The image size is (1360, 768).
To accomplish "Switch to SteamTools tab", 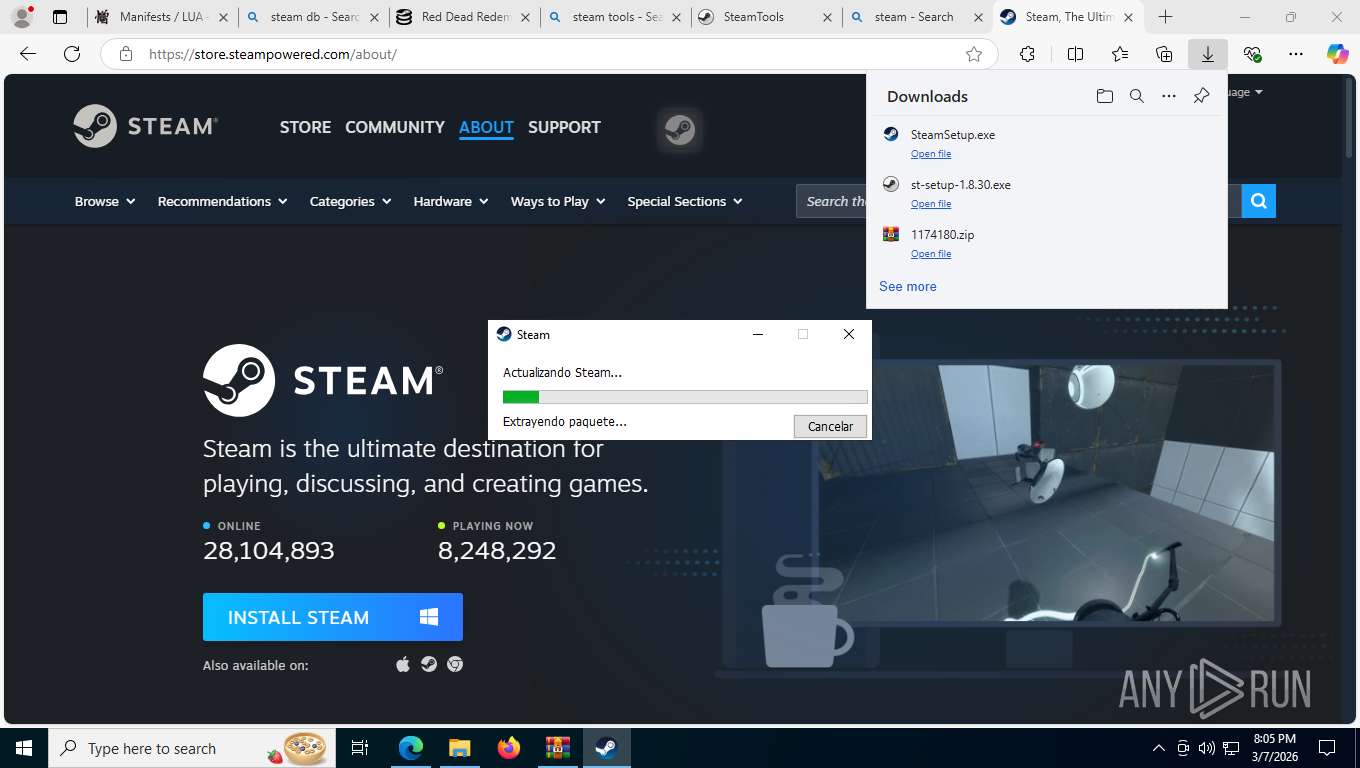I will click(765, 17).
